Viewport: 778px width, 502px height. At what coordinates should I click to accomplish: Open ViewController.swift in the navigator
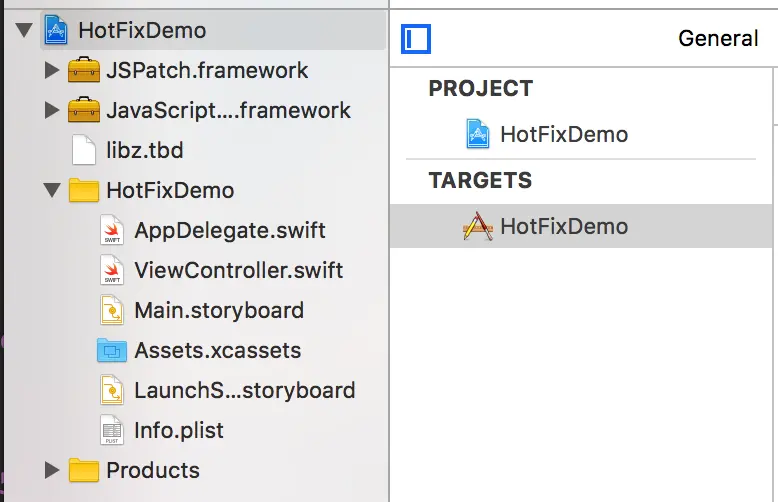coord(238,271)
